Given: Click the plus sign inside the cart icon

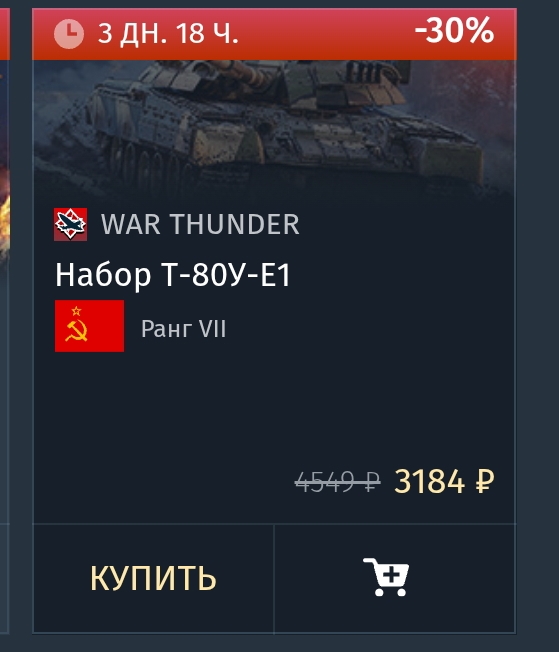Looking at the screenshot, I should pyautogui.click(x=391, y=575).
